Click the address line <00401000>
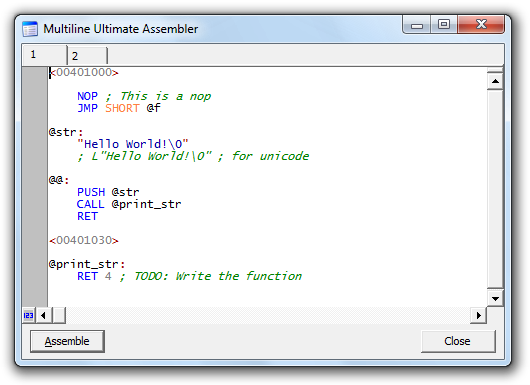Screen dimensions: 530x385 (84, 72)
